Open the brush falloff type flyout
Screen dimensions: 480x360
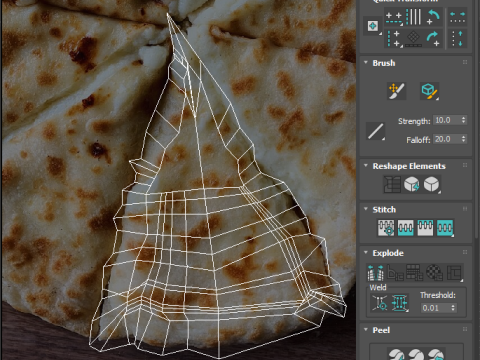(x=376, y=131)
